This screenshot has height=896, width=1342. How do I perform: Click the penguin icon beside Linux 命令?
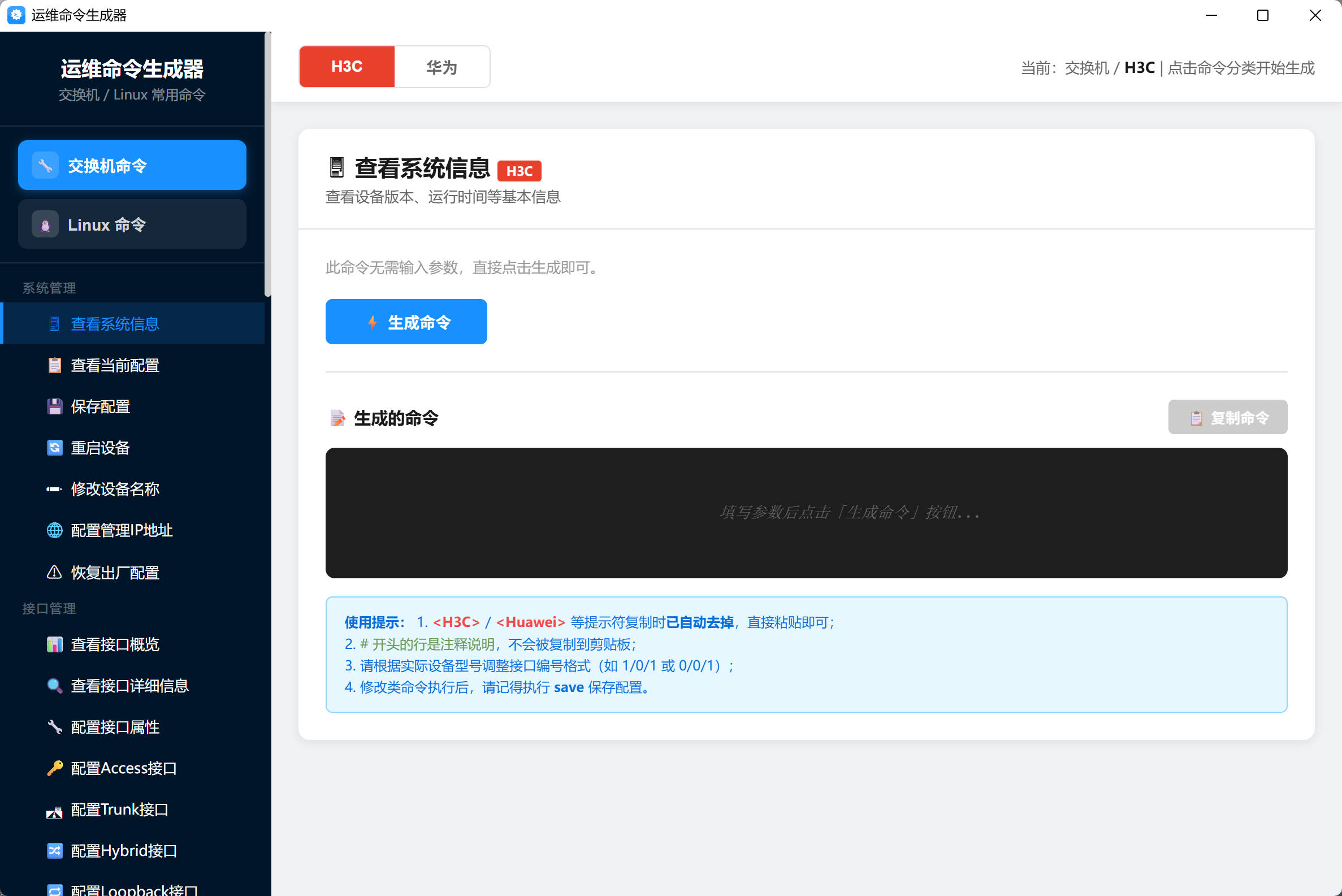click(x=45, y=224)
